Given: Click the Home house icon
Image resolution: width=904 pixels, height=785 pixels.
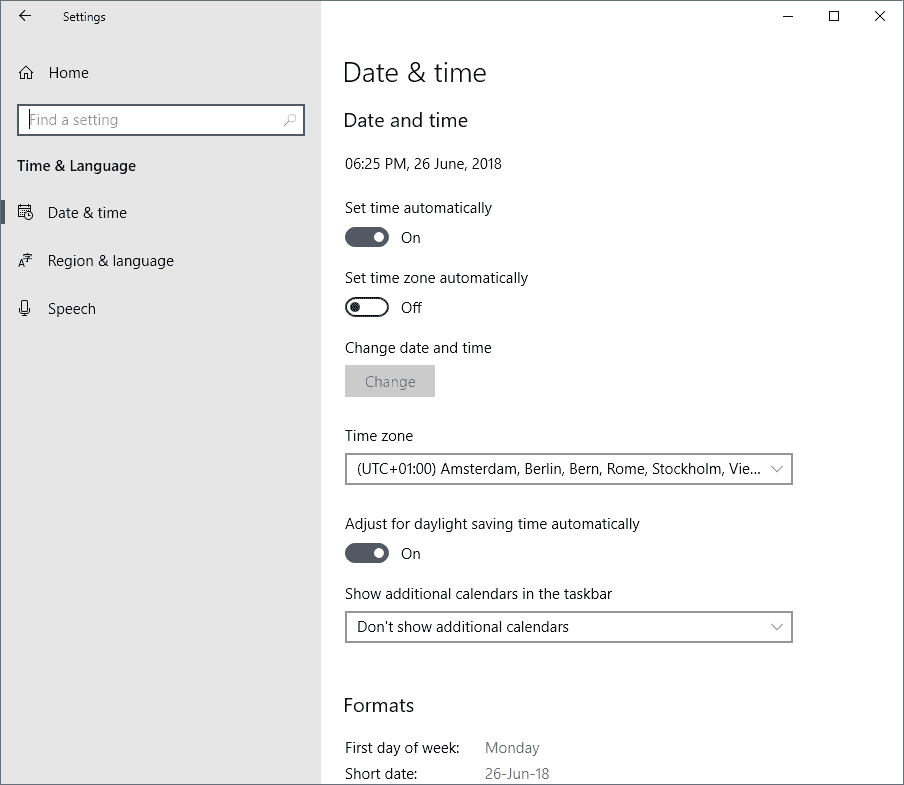Looking at the screenshot, I should point(26,73).
